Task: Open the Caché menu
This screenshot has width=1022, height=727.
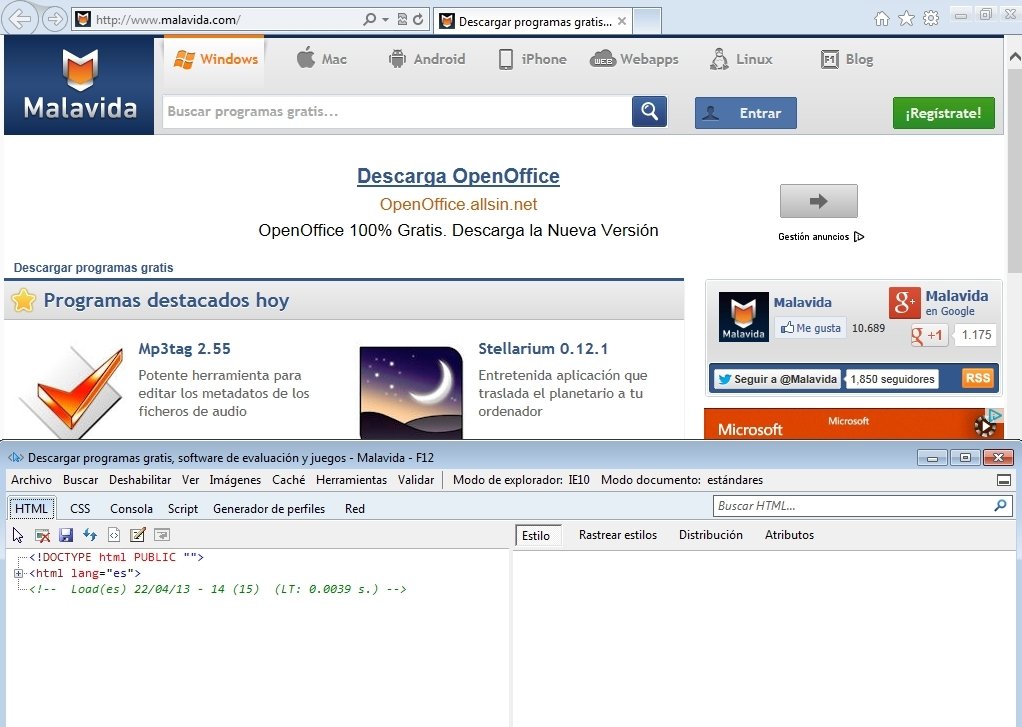Action: (x=289, y=480)
